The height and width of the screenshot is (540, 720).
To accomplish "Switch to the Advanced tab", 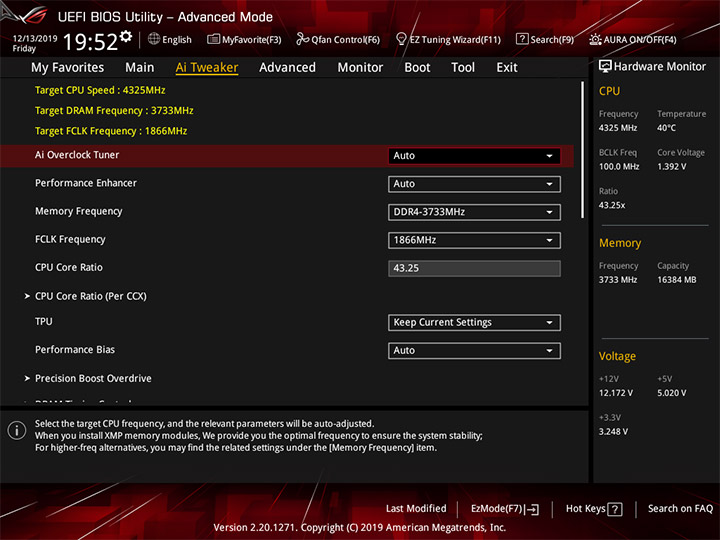I will 287,68.
